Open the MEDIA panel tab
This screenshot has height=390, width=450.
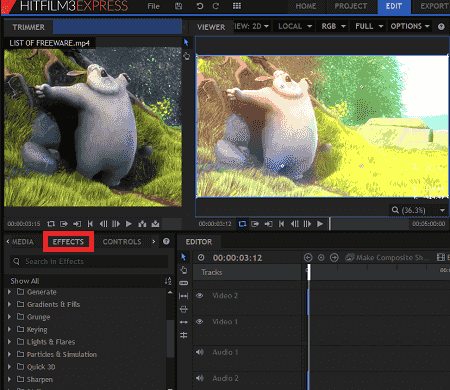(x=22, y=242)
